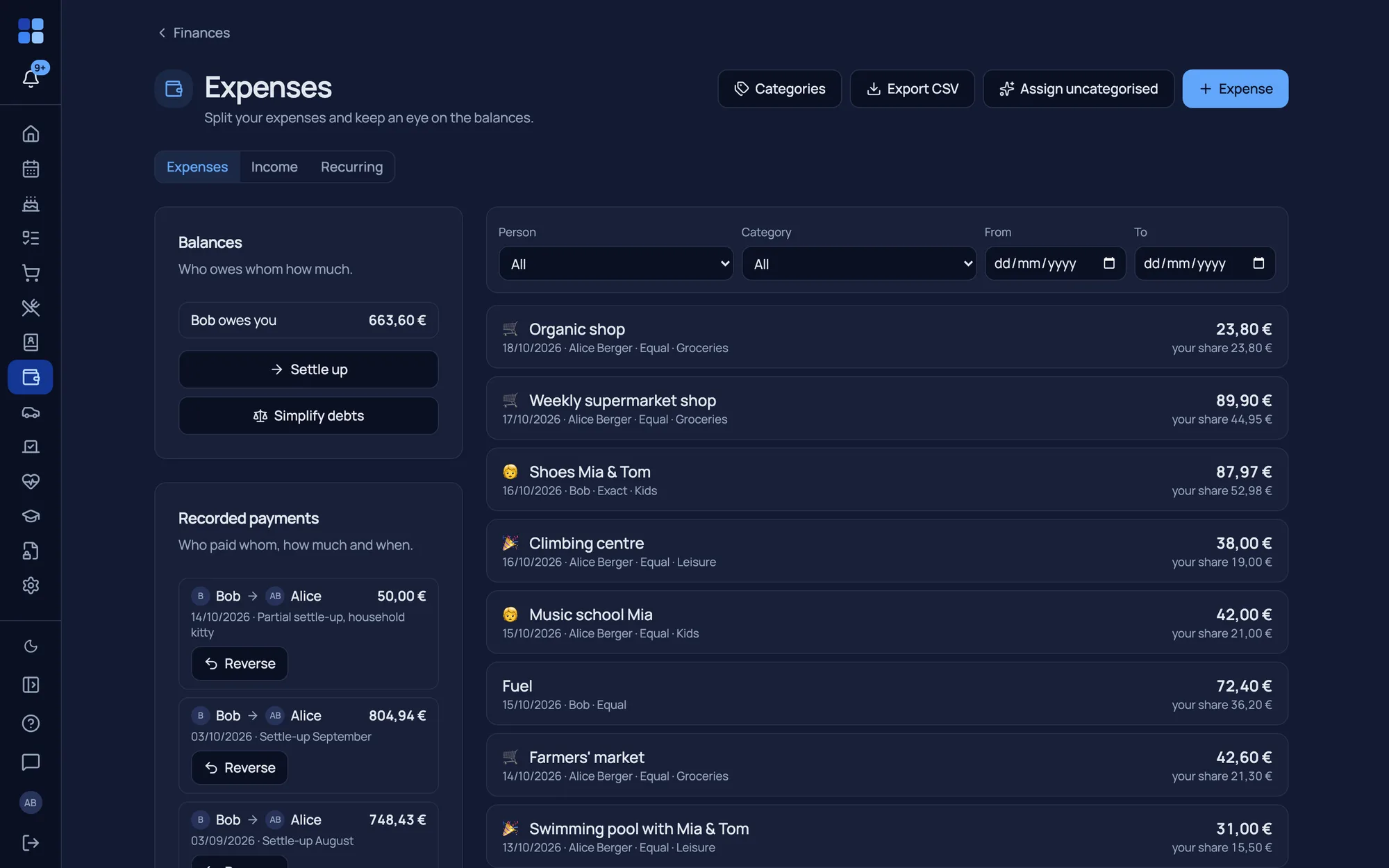Open contacts book icon in sidebar
1389x868 pixels.
click(31, 342)
